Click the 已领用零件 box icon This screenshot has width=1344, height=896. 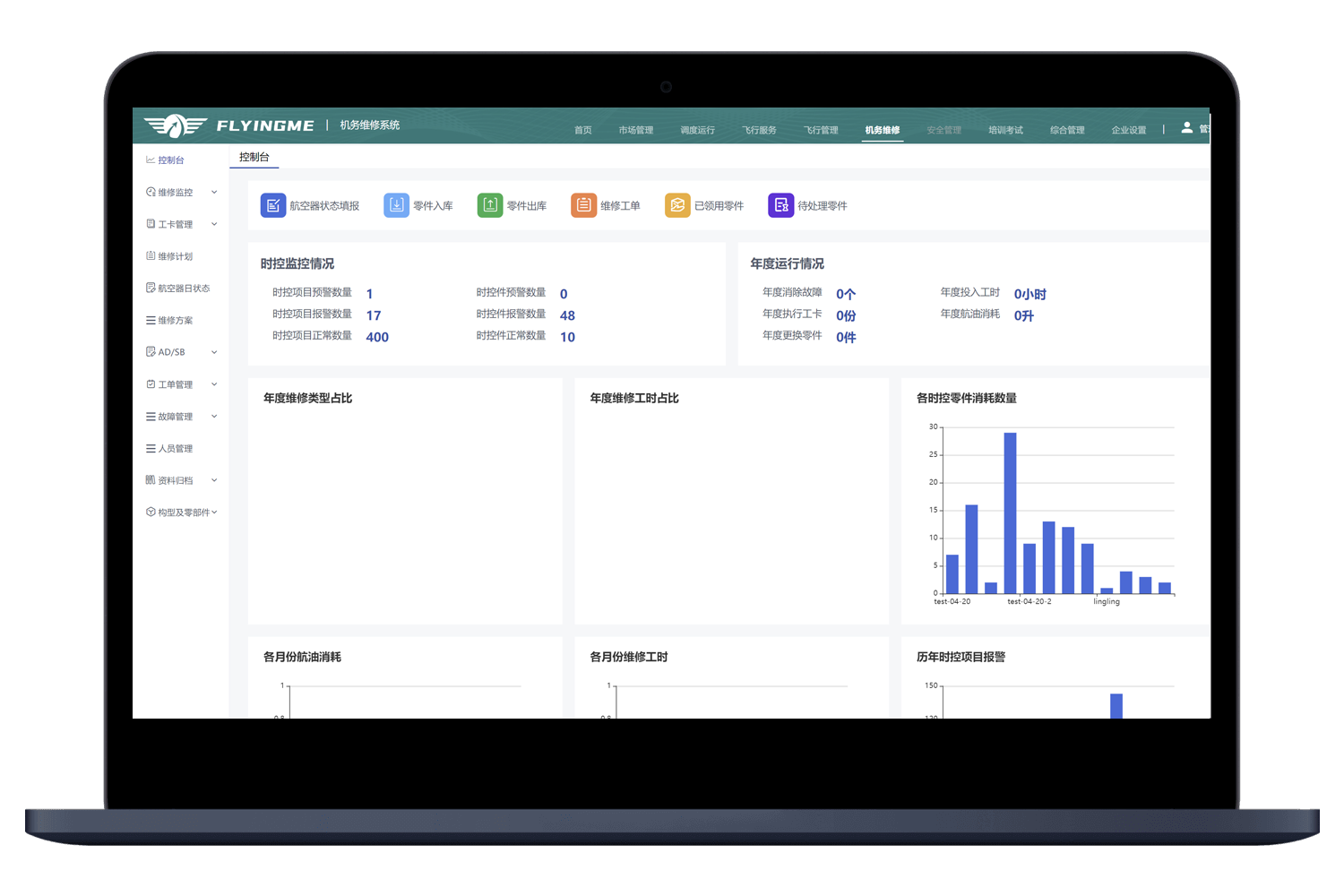677,205
